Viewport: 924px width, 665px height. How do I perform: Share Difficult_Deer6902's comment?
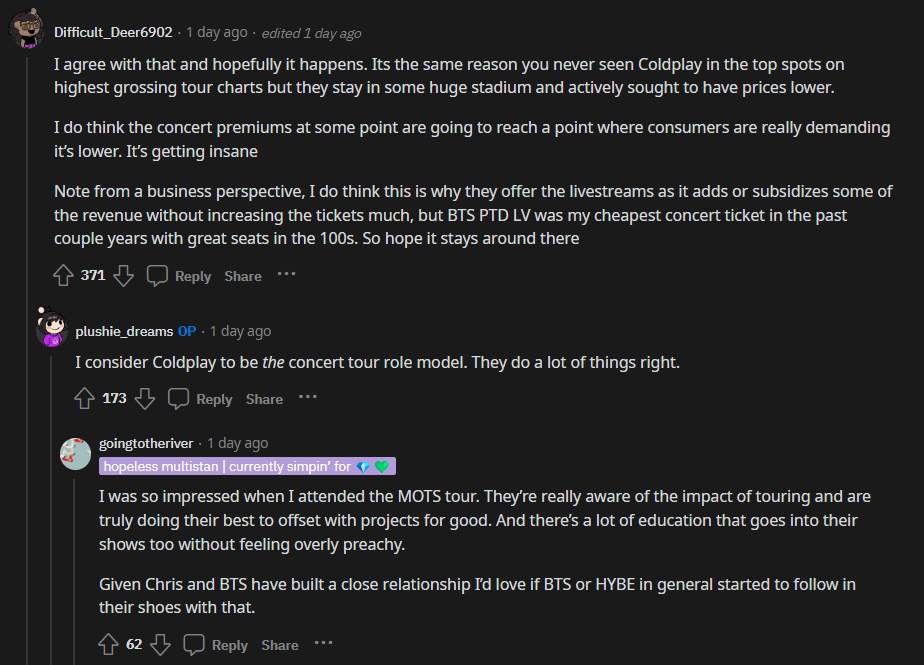[x=243, y=276]
